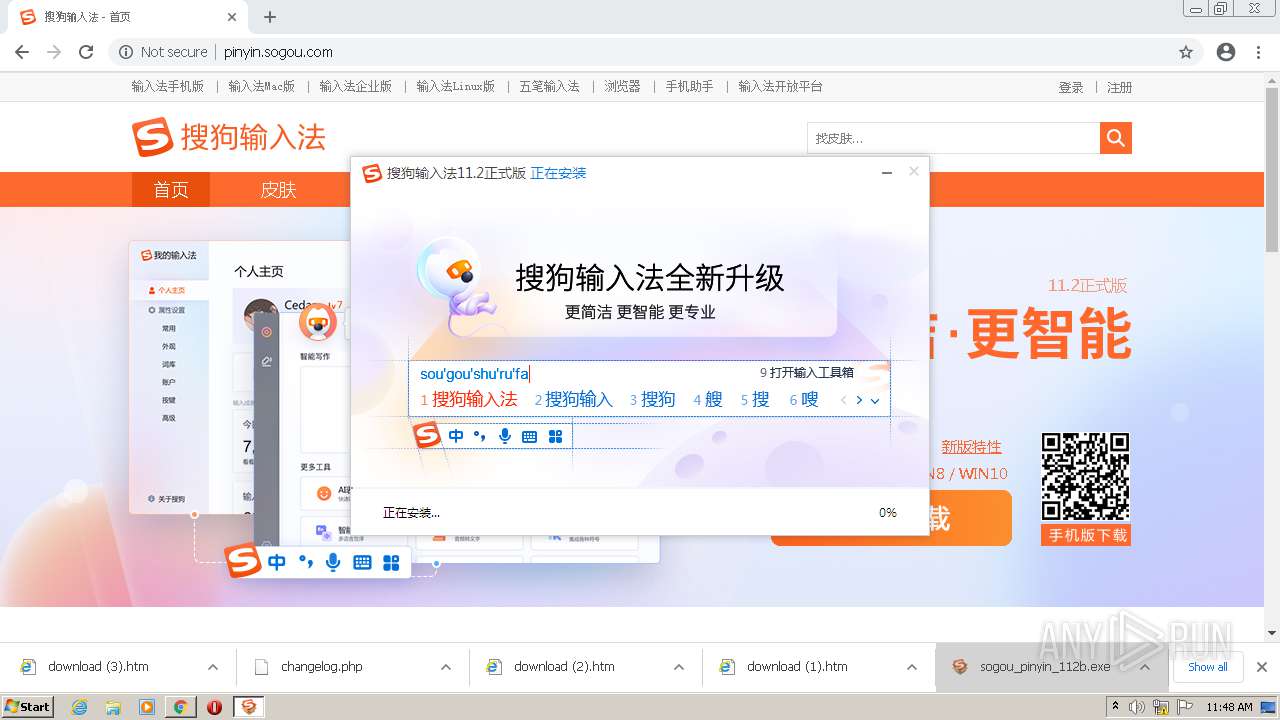The image size is (1280, 720).
Task: Click the pinyin composition text sou'gou'shu'ru'fa
Action: coord(474,374)
